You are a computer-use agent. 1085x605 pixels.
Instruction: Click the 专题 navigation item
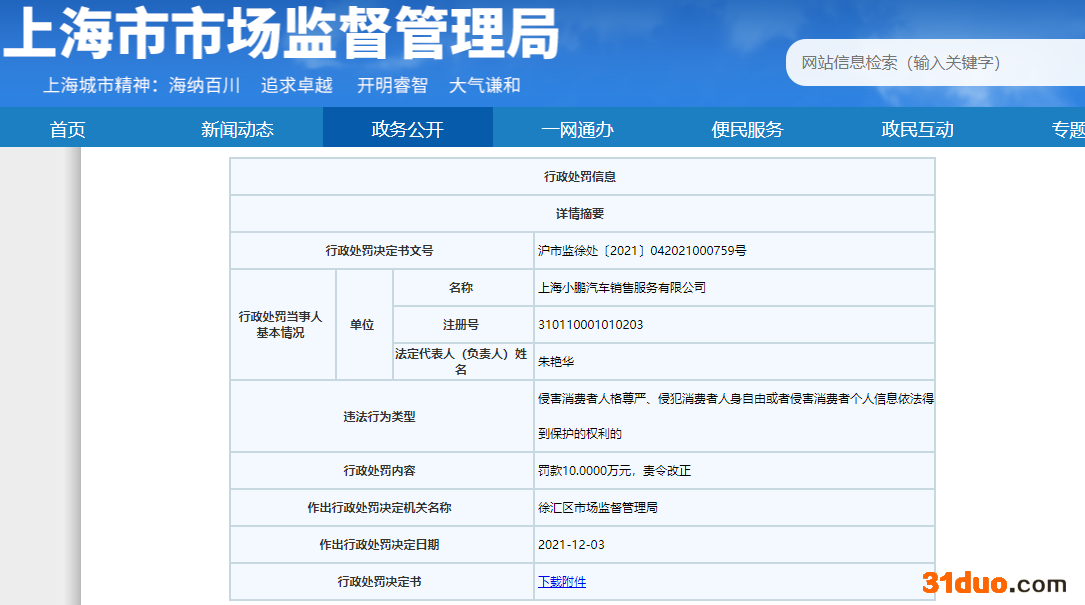tap(1067, 129)
